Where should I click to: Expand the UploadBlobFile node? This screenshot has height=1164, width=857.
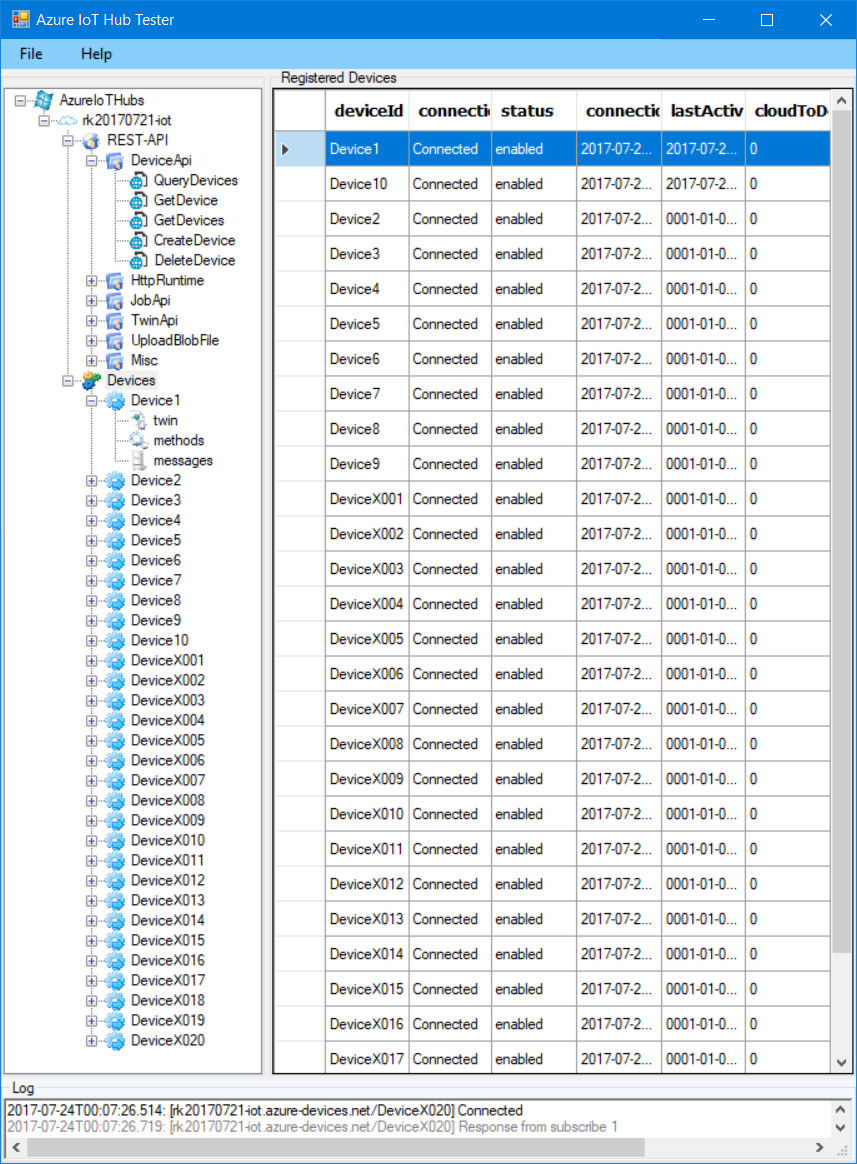pyautogui.click(x=92, y=341)
